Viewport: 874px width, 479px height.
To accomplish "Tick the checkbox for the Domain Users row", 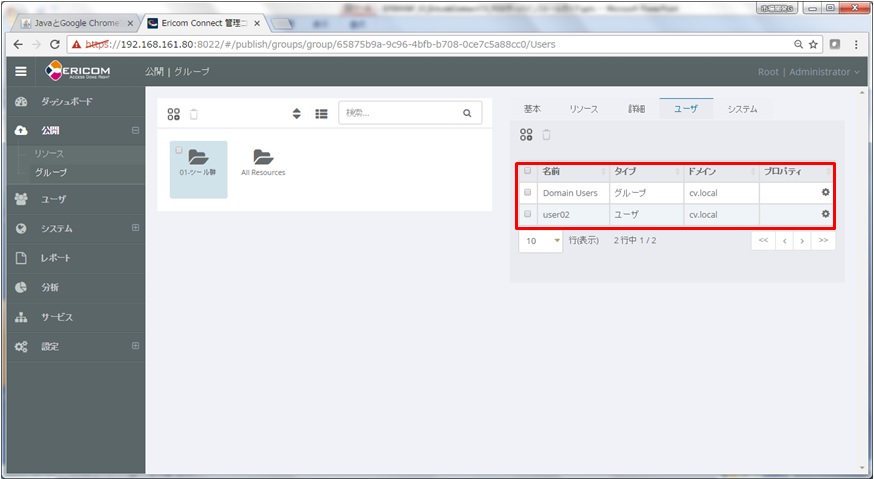I will [x=528, y=192].
